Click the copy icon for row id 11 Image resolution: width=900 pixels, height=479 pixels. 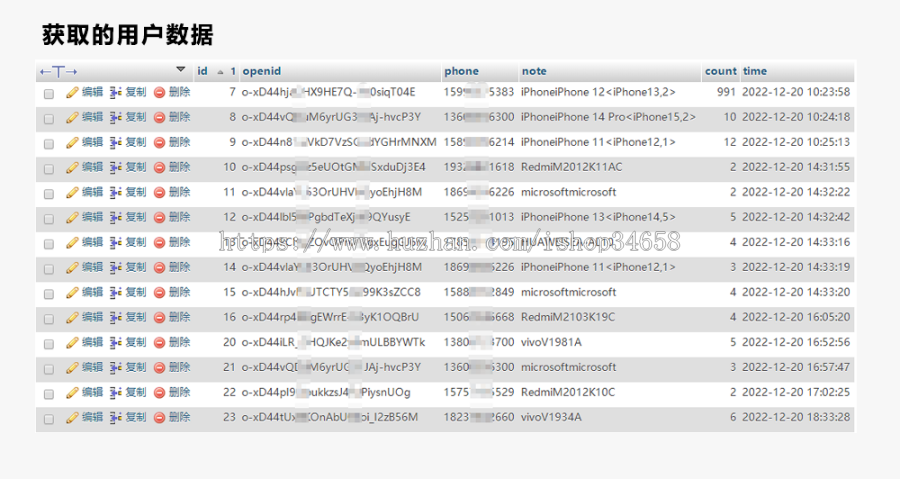[115, 193]
